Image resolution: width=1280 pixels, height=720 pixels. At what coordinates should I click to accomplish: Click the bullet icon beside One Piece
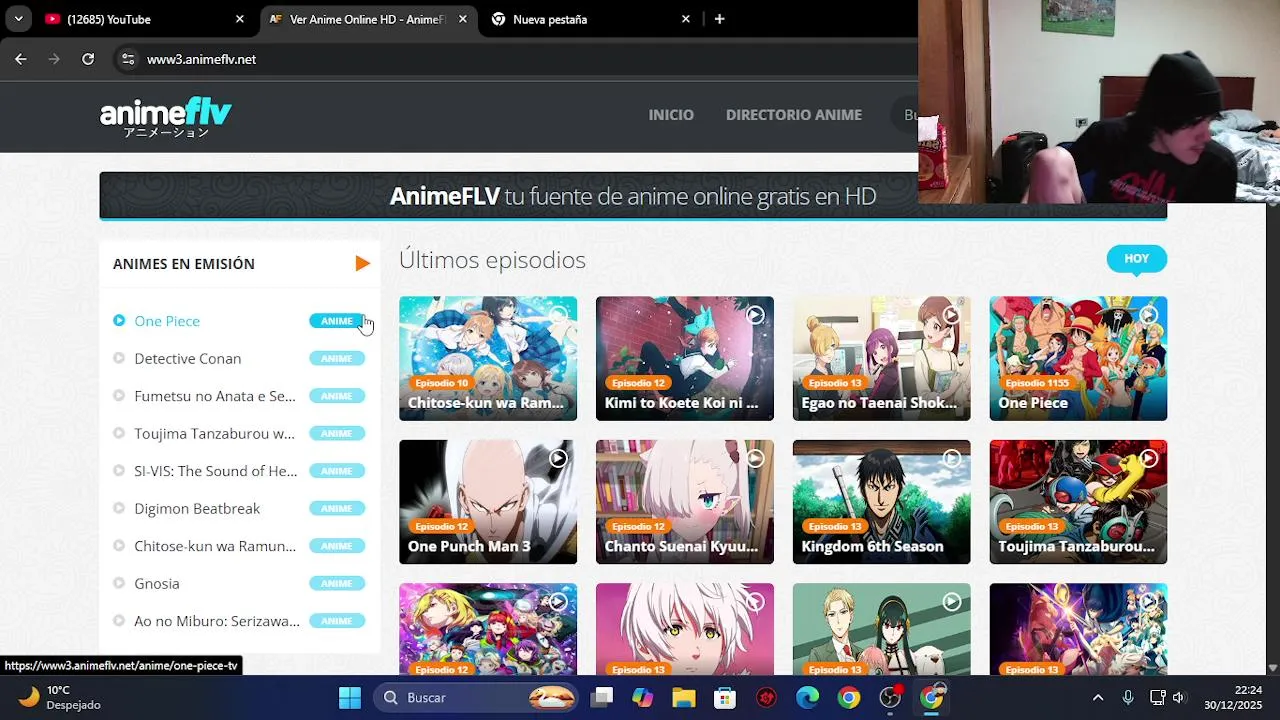(x=119, y=321)
